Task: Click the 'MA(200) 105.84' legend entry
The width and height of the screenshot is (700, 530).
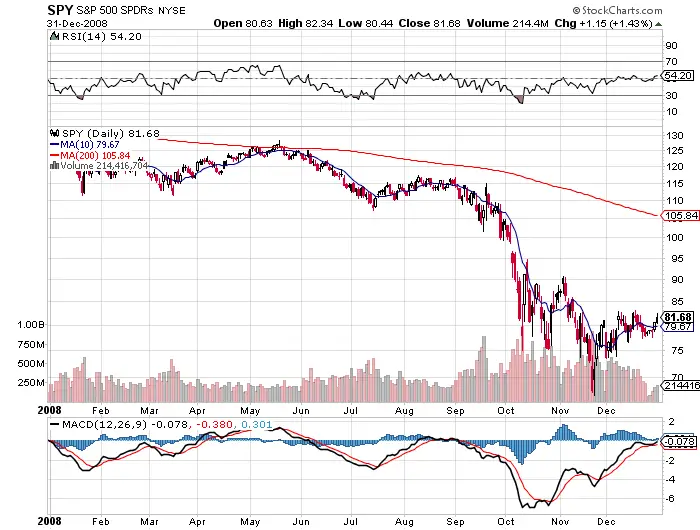Action: tap(95, 155)
